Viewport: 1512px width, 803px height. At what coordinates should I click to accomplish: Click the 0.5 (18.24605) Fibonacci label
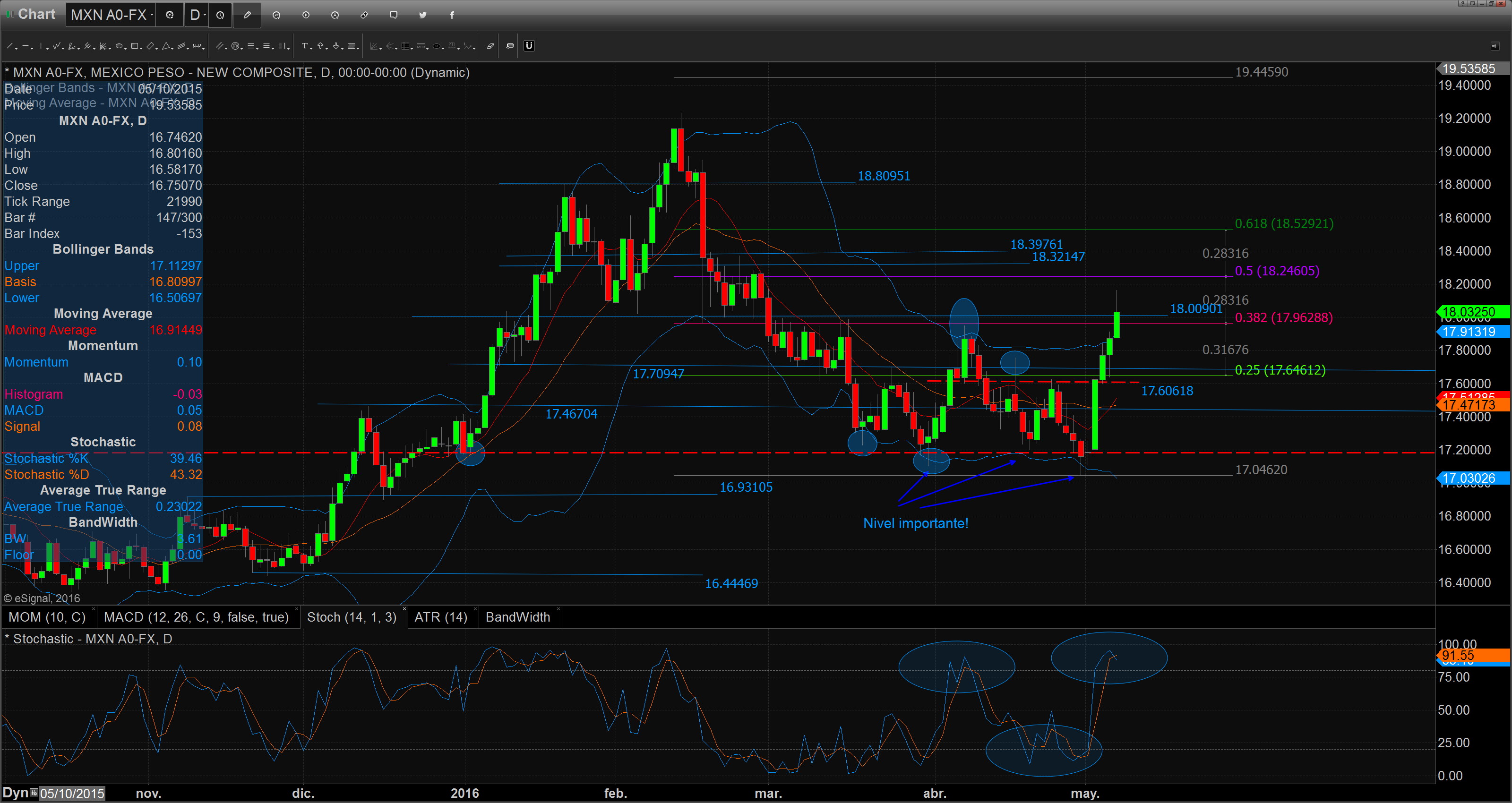coord(1277,271)
